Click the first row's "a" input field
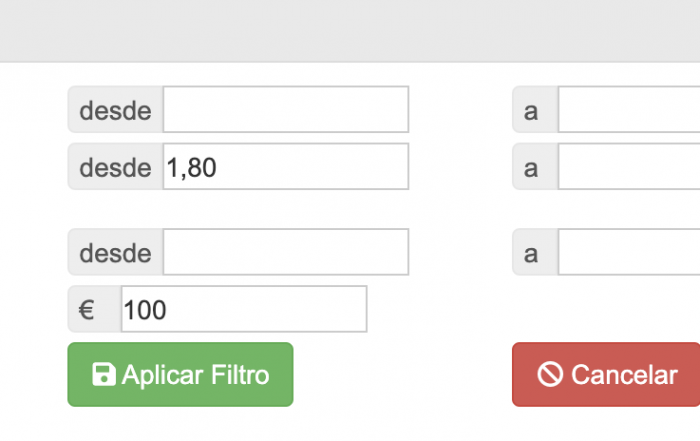This screenshot has width=700, height=441. coord(629,109)
